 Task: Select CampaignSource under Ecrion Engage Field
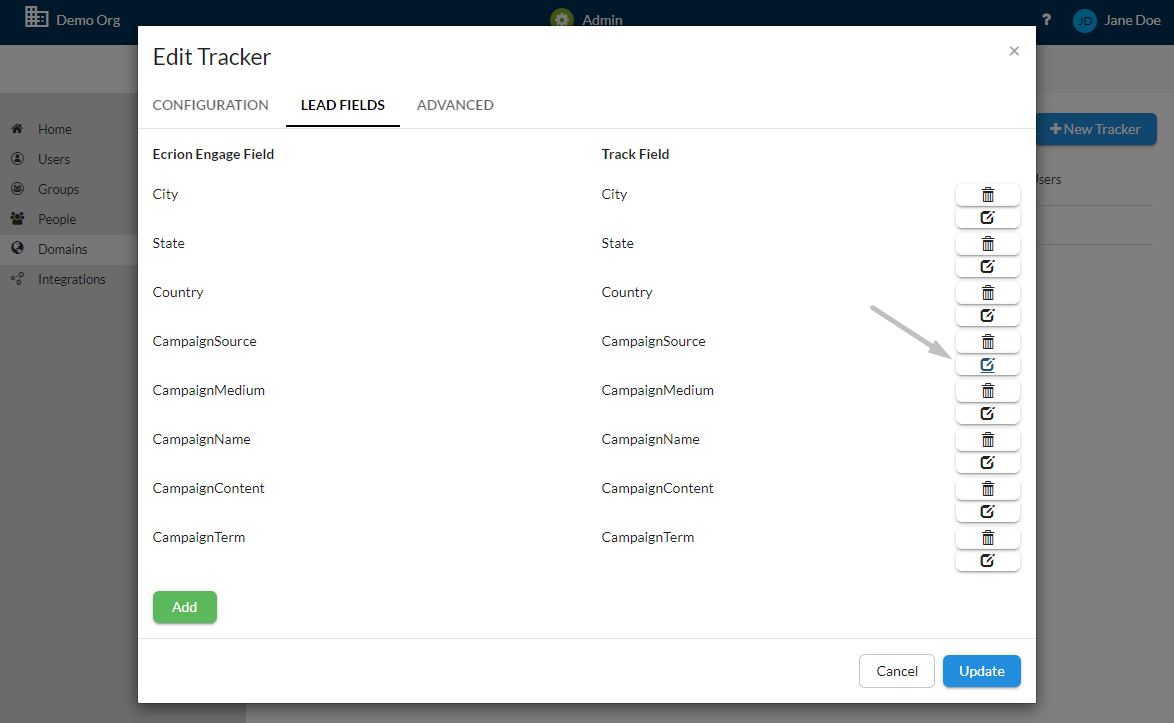pos(204,341)
